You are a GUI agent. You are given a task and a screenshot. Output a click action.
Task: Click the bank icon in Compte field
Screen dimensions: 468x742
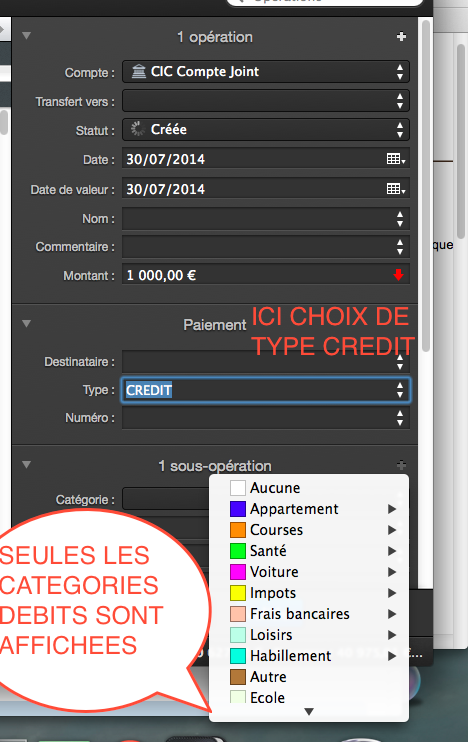[x=139, y=71]
